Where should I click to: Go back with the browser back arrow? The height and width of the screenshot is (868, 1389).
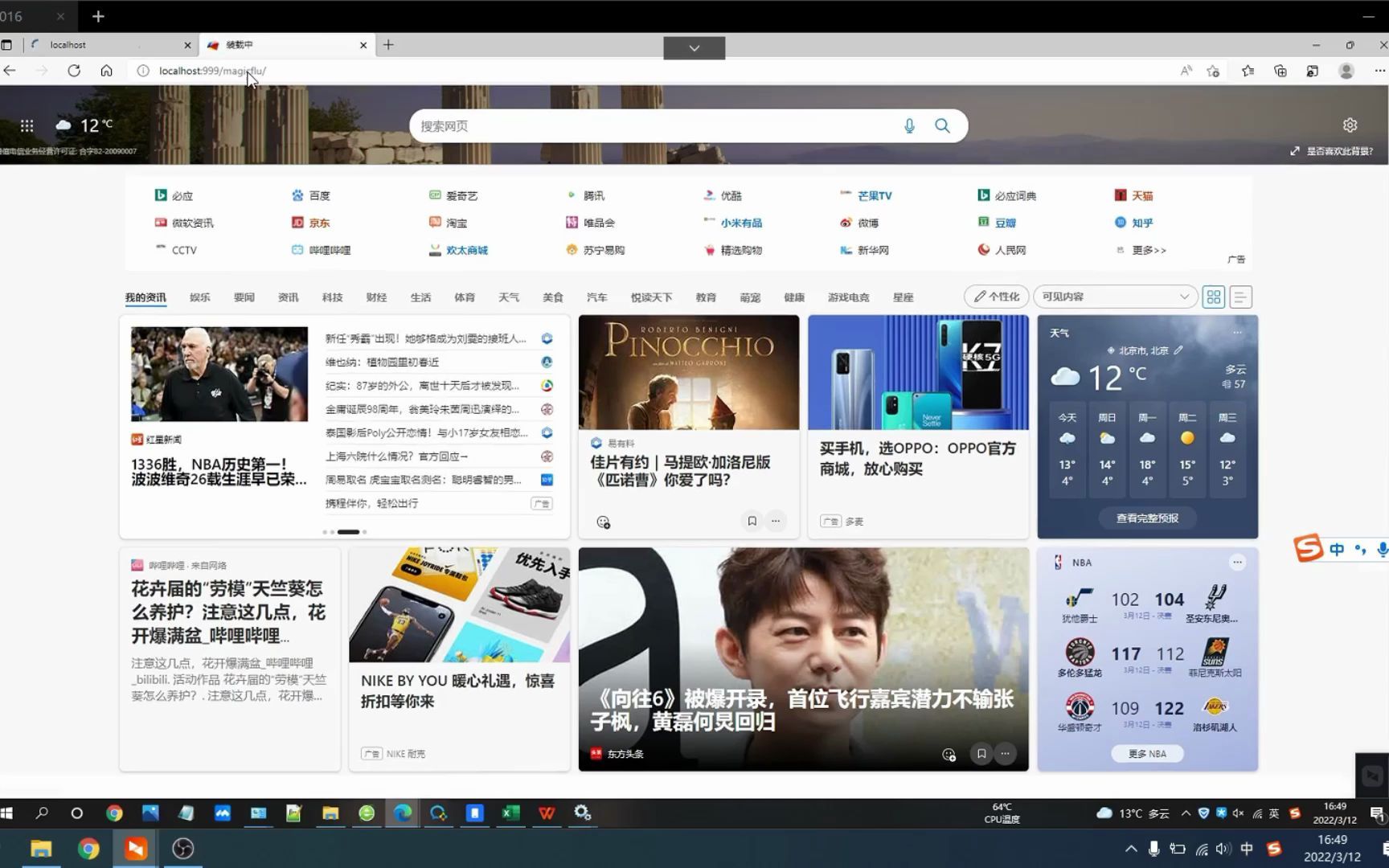pyautogui.click(x=10, y=71)
